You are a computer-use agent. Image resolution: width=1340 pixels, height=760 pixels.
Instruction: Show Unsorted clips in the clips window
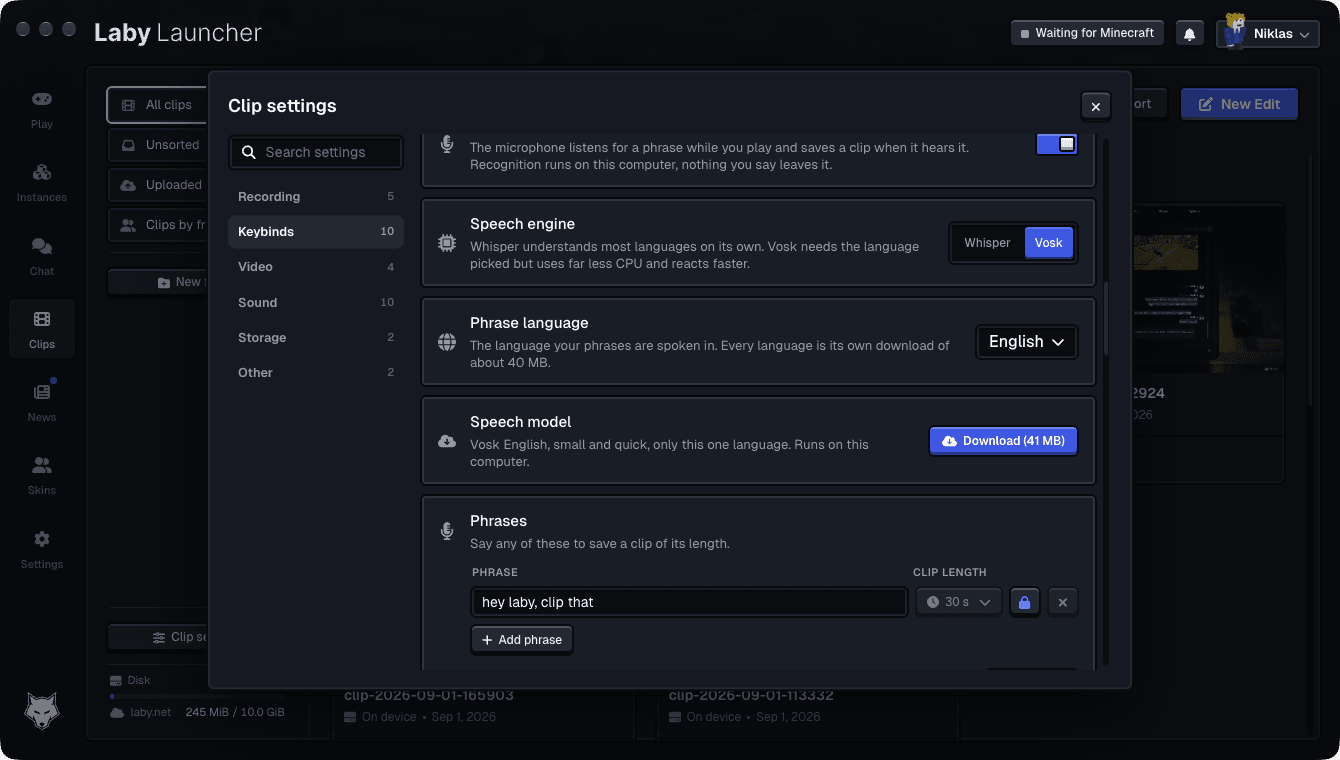click(158, 145)
